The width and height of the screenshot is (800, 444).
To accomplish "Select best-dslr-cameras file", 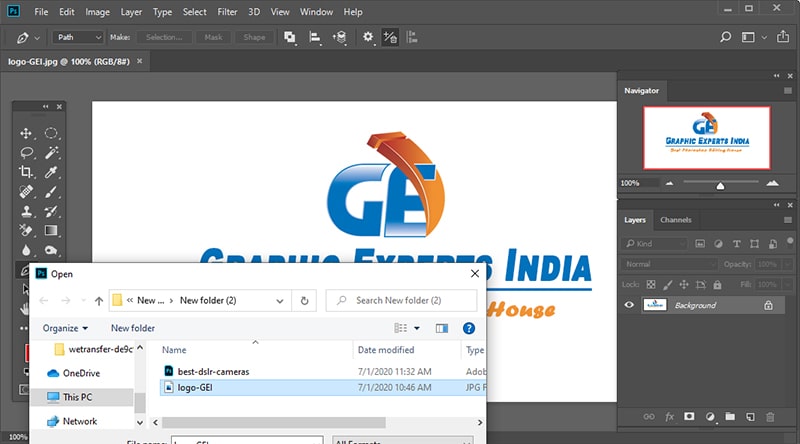I will click(213, 372).
